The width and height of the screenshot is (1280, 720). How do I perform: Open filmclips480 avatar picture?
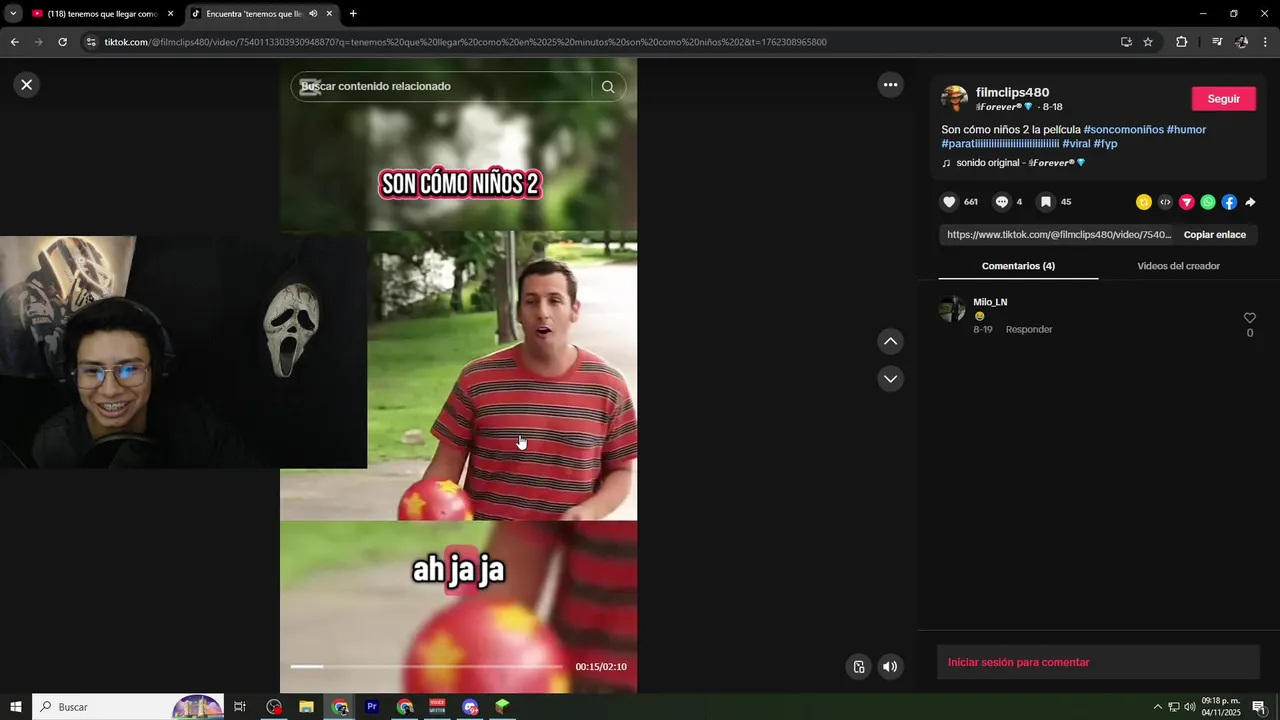point(954,98)
